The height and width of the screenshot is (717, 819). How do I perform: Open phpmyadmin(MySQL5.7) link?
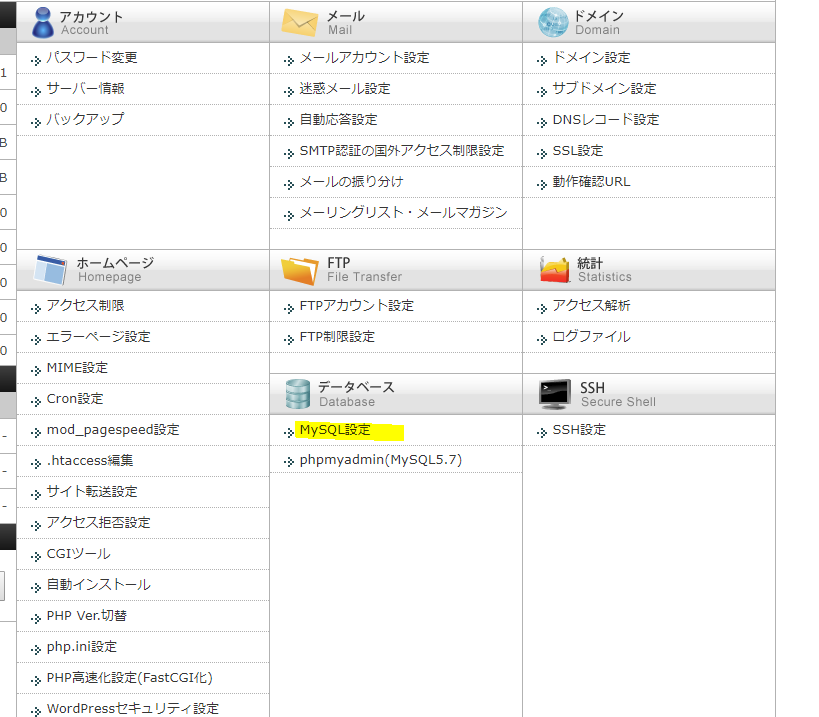click(x=381, y=460)
